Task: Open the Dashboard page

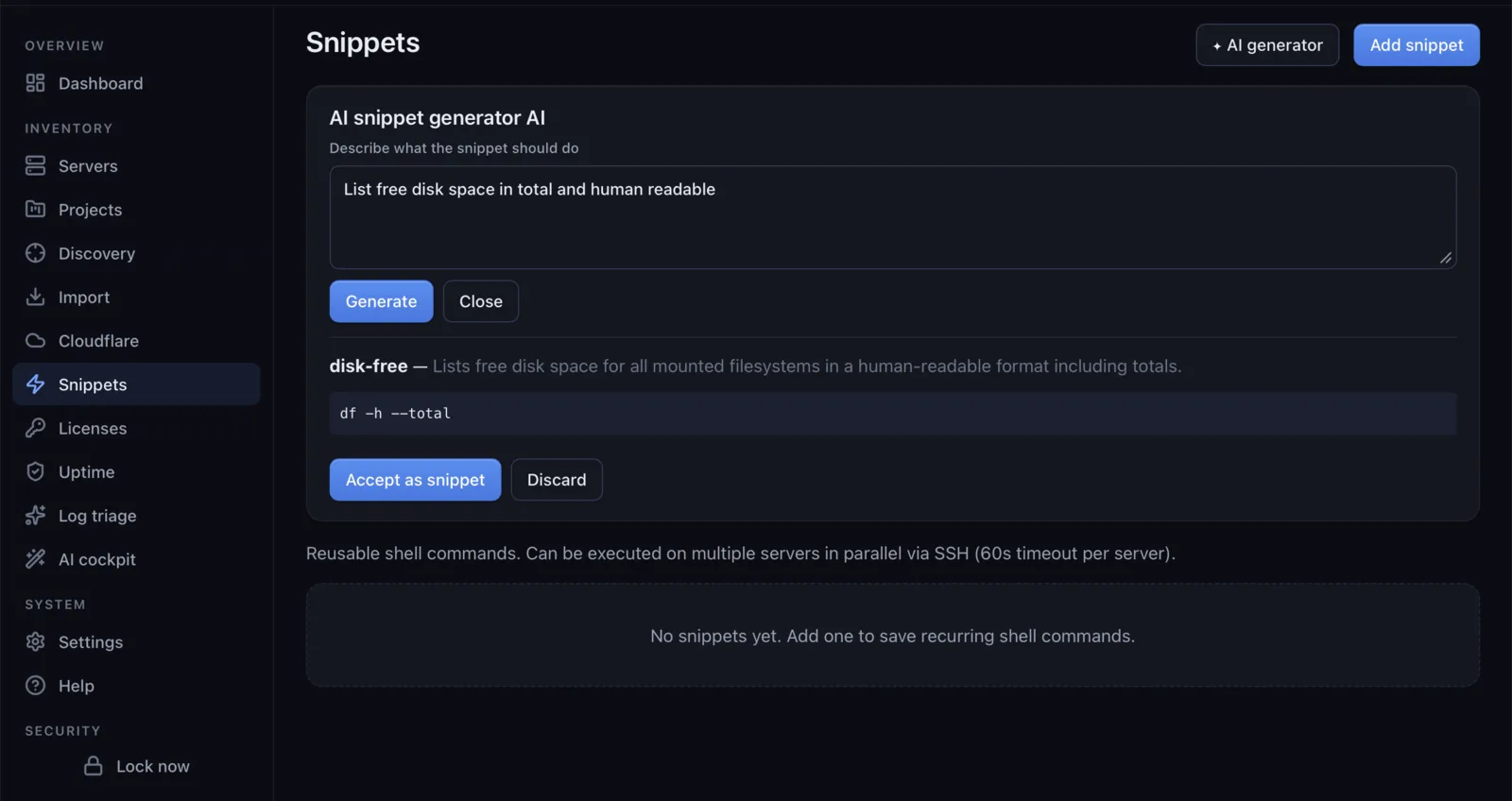Action: (x=136, y=83)
